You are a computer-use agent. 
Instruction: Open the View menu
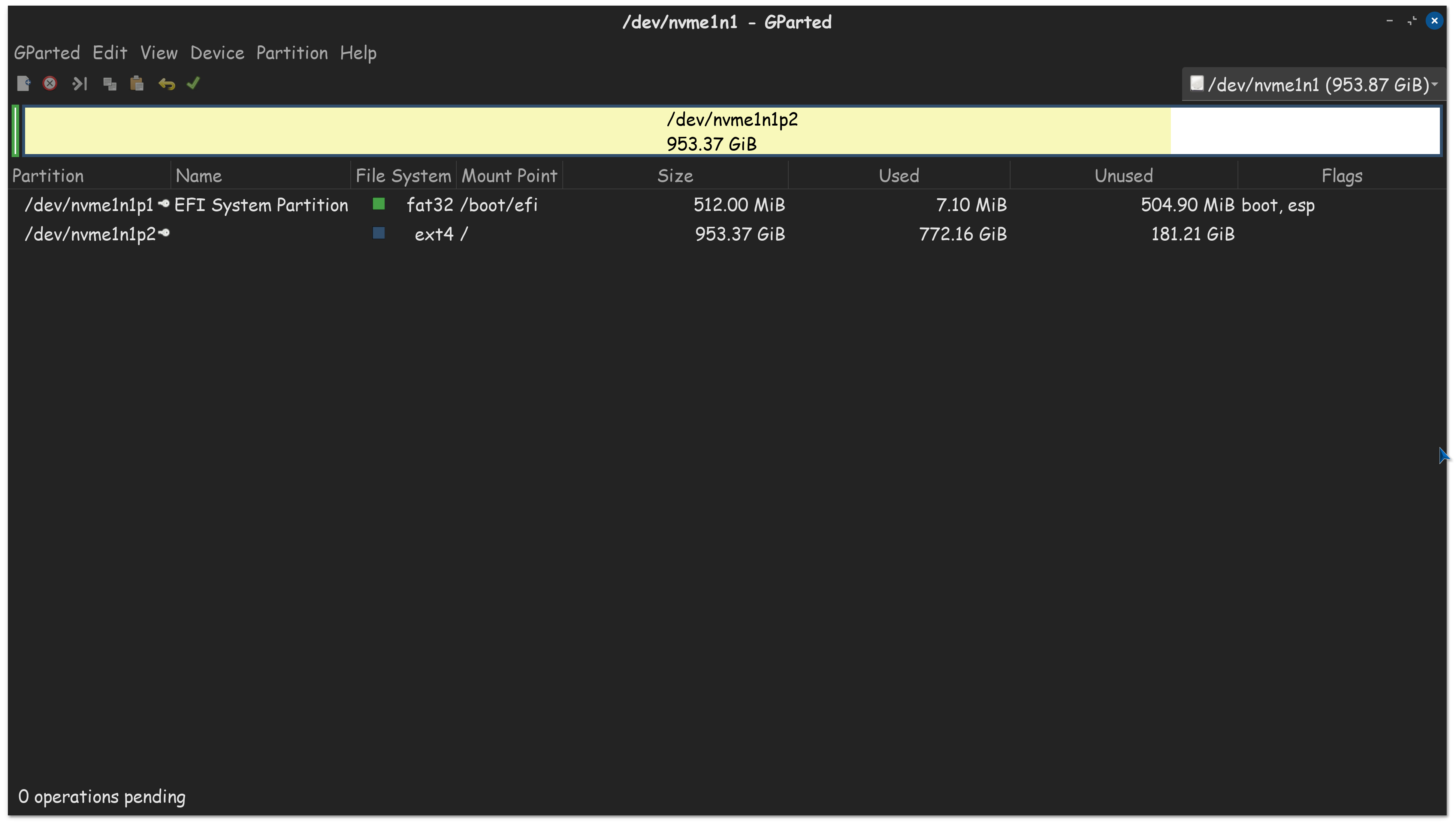pos(159,53)
